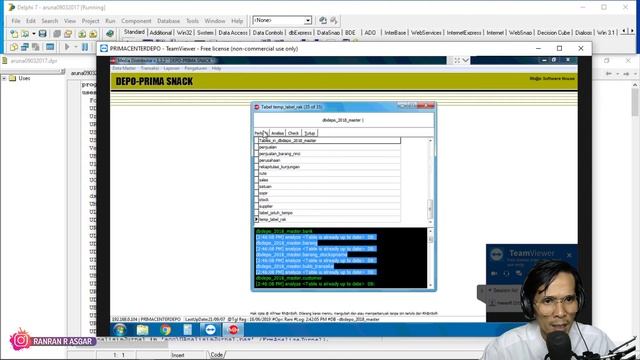The width and height of the screenshot is (640, 360).
Task: Click the Pause icon in Delphi toolbar
Action: [x=85, y=47]
